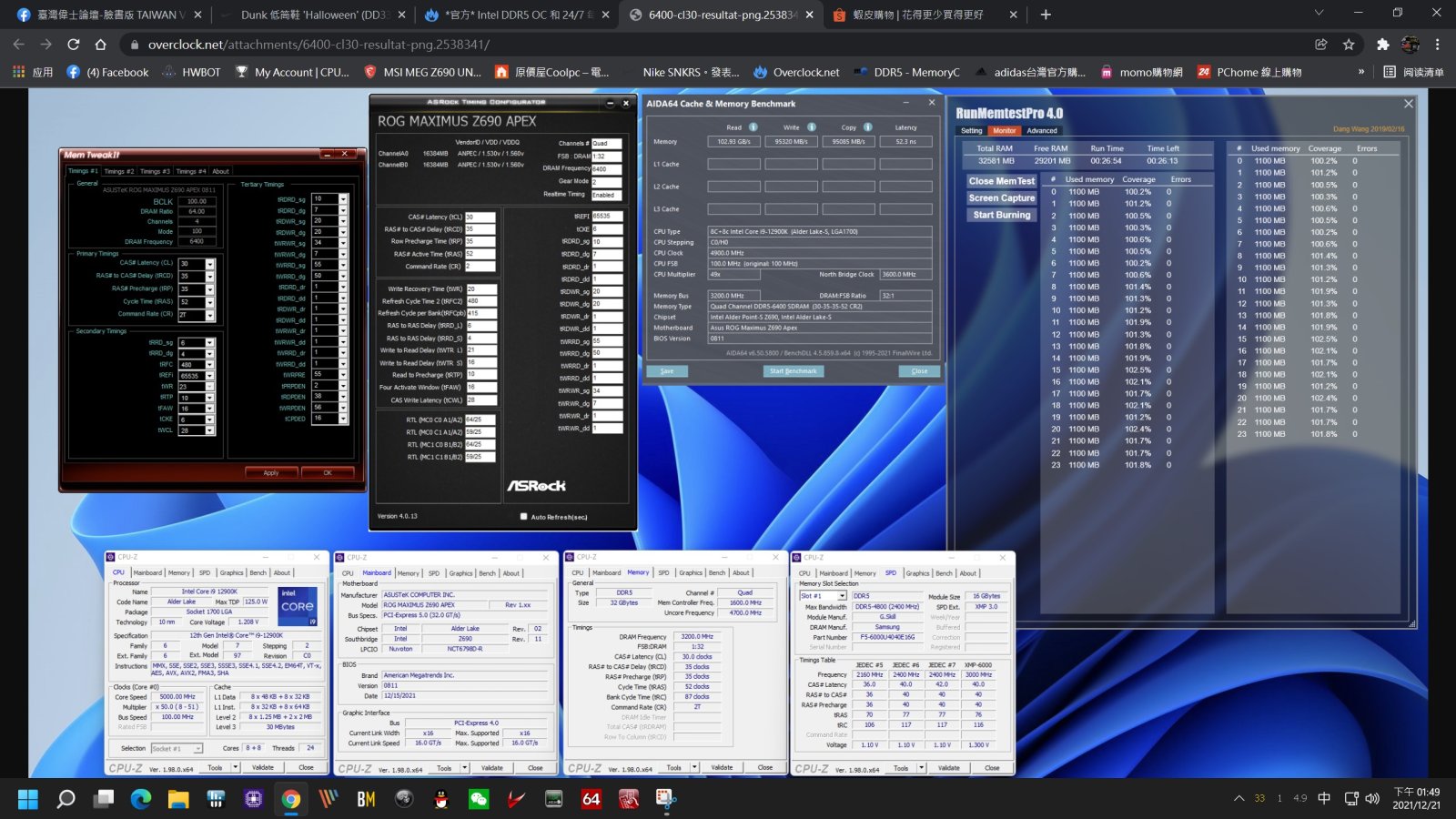The width and height of the screenshot is (1456, 819).
Task: Click Apply in Mem TweakIt
Action: coord(271,472)
